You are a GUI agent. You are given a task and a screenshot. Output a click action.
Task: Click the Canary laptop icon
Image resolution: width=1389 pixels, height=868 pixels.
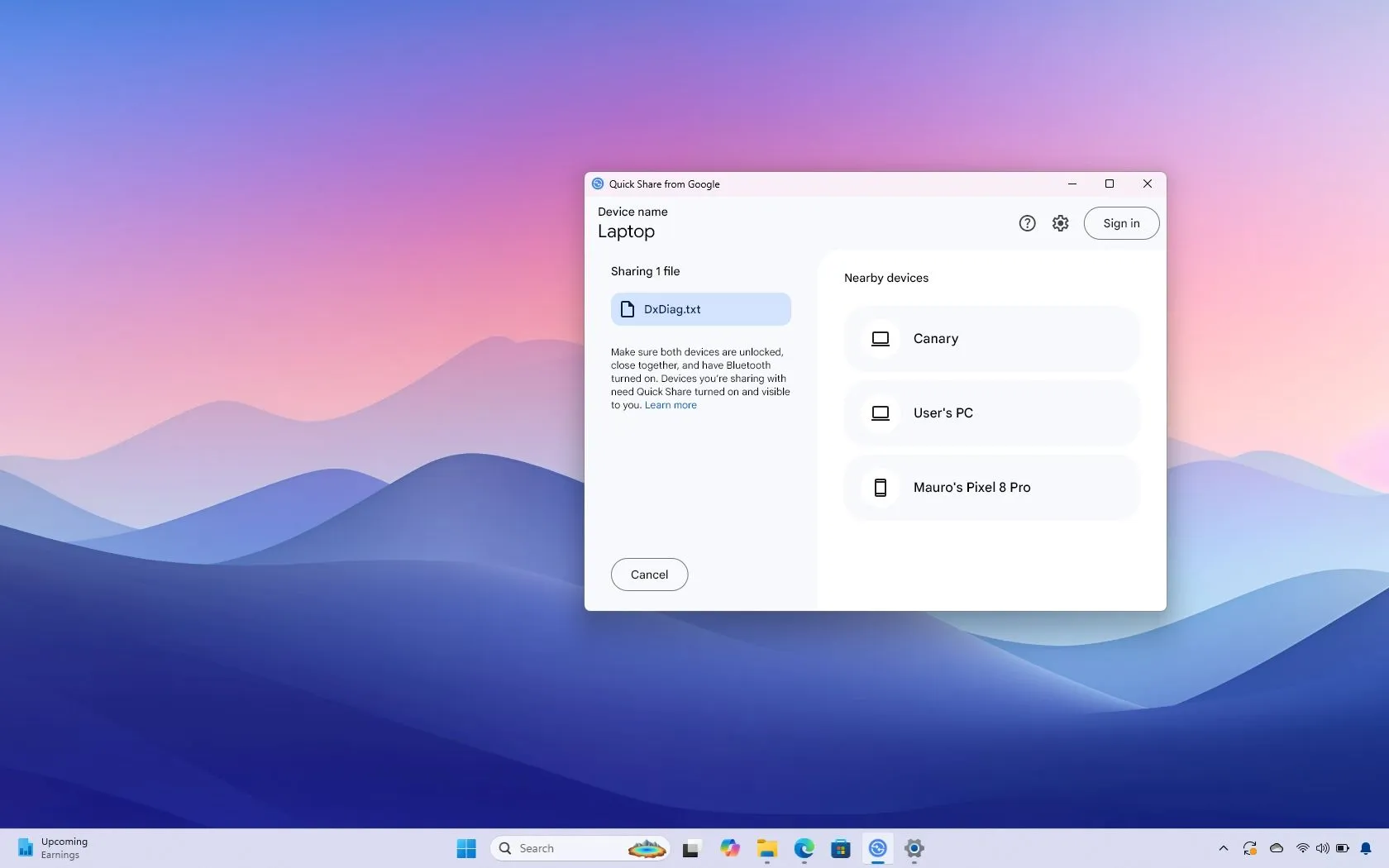coord(881,339)
